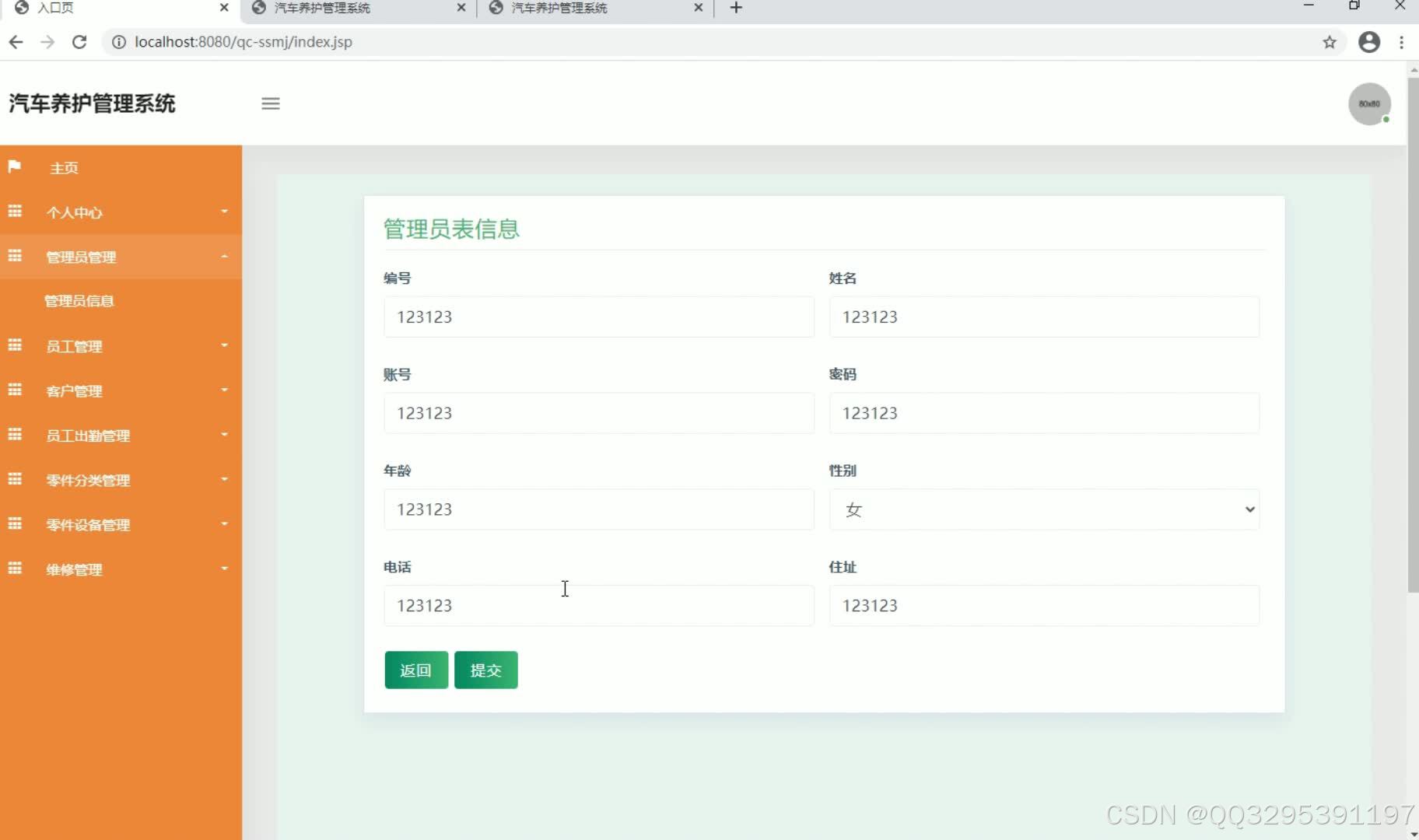Click the 返回 button
This screenshot has width=1419, height=840.
tap(416, 670)
